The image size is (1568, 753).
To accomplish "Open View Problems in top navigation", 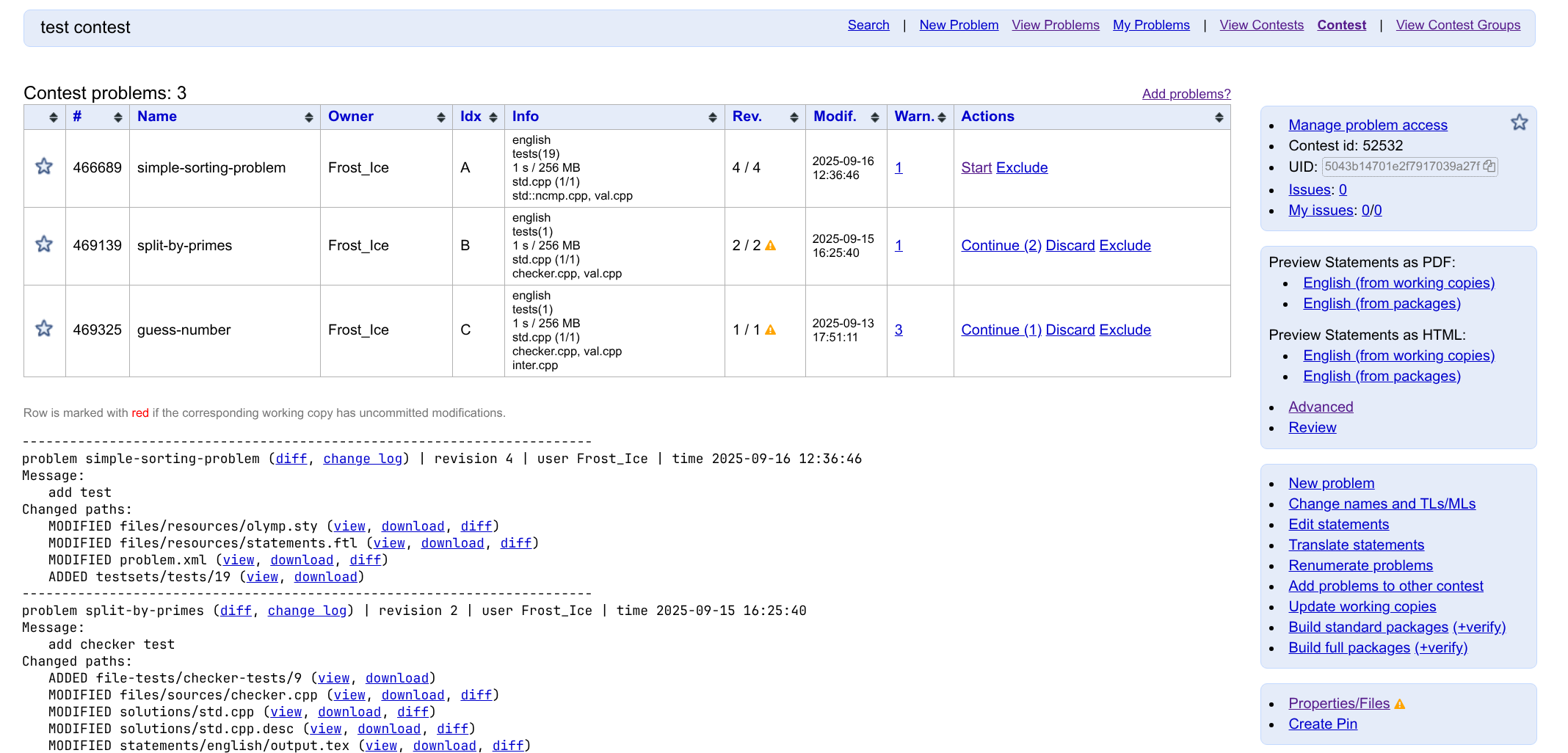I will coord(1055,25).
